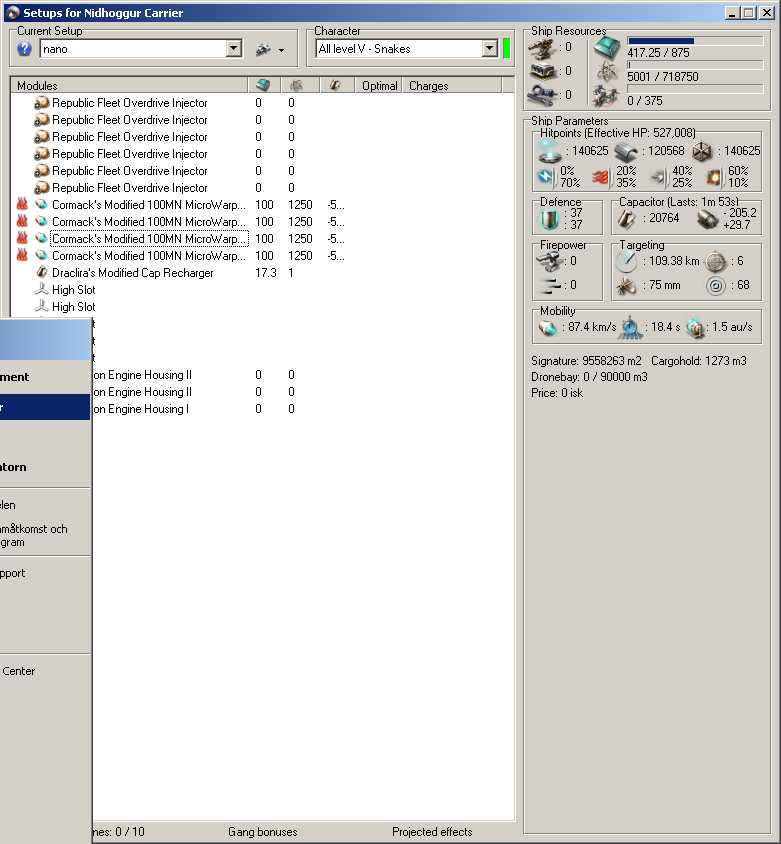Click the Signature: 9558263 m2 value

tap(586, 361)
